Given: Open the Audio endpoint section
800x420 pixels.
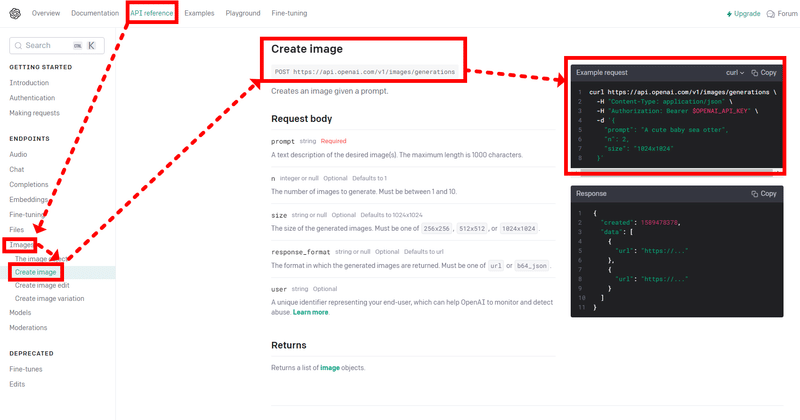Looking at the screenshot, I should click(18, 154).
